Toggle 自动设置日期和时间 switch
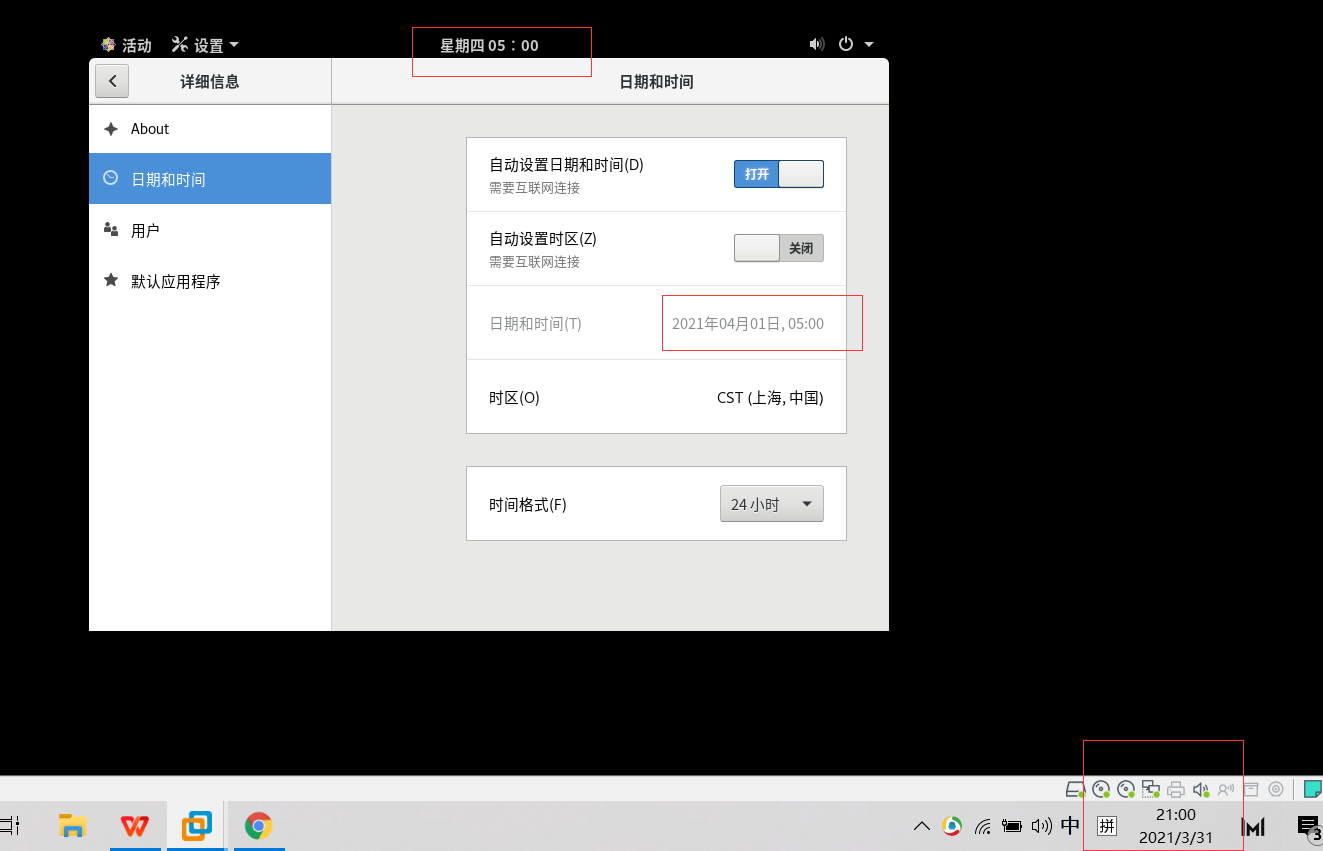The height and width of the screenshot is (851, 1323). tap(779, 174)
